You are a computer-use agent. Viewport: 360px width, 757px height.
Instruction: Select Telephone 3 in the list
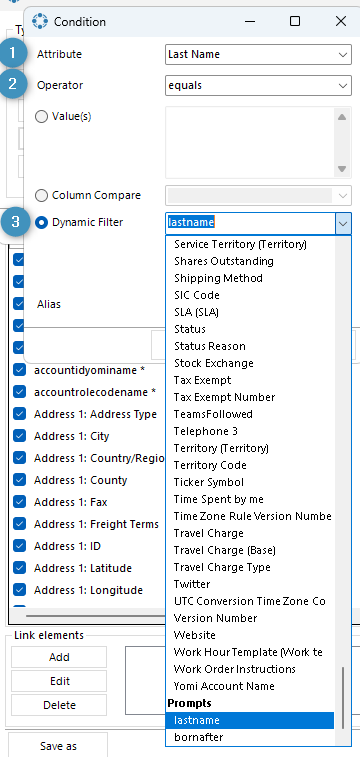click(x=206, y=431)
